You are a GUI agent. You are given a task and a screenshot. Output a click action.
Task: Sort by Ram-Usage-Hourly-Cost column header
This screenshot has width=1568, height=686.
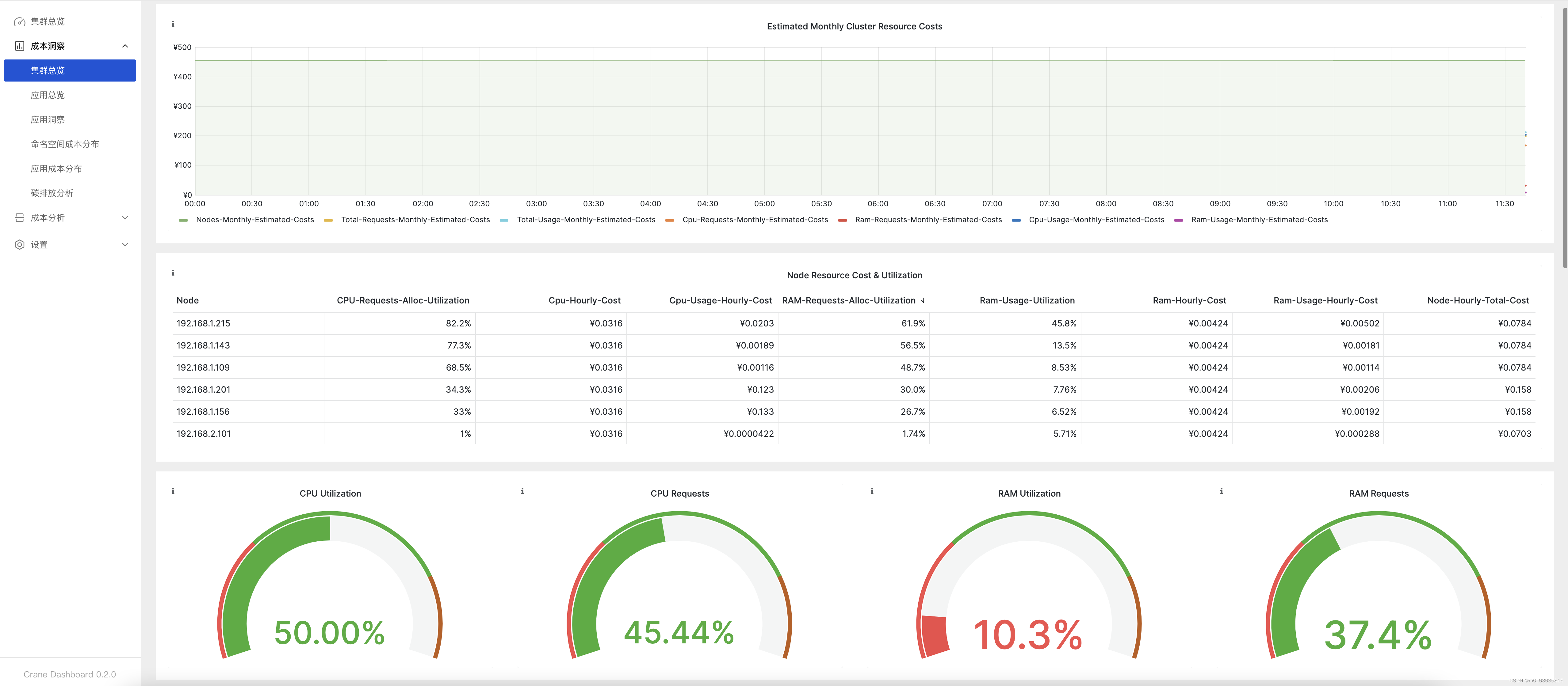tap(1326, 301)
